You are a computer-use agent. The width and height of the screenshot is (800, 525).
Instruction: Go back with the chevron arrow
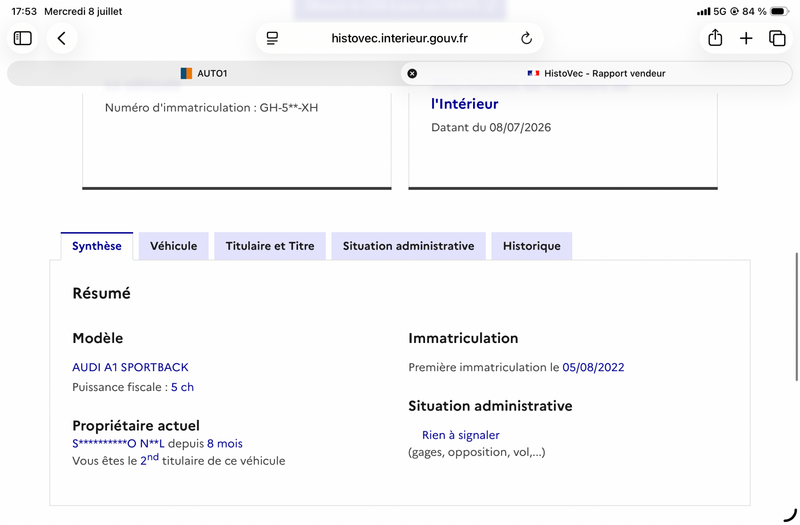[62, 38]
